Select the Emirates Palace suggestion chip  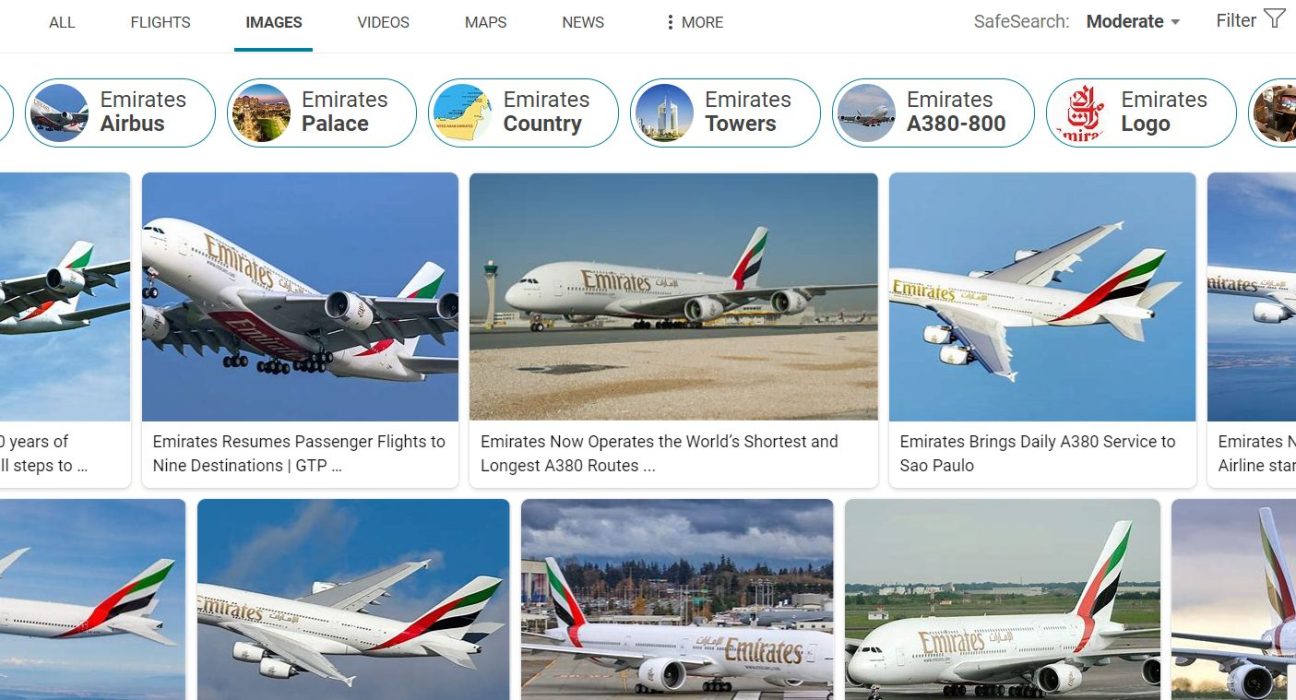pos(322,113)
